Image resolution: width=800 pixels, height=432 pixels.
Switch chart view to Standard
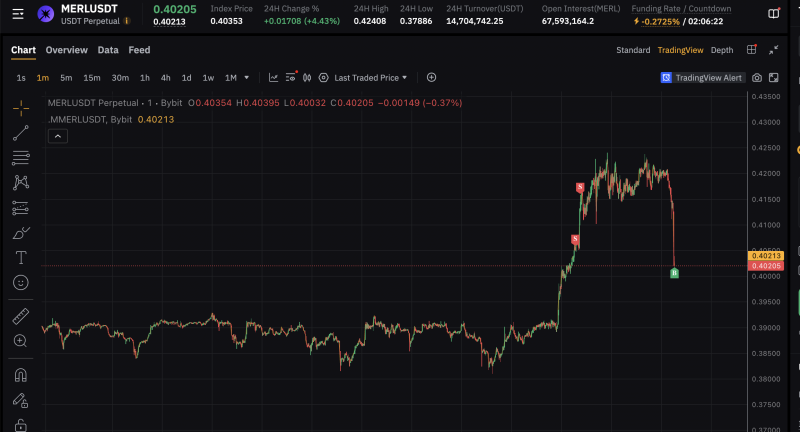tap(632, 50)
